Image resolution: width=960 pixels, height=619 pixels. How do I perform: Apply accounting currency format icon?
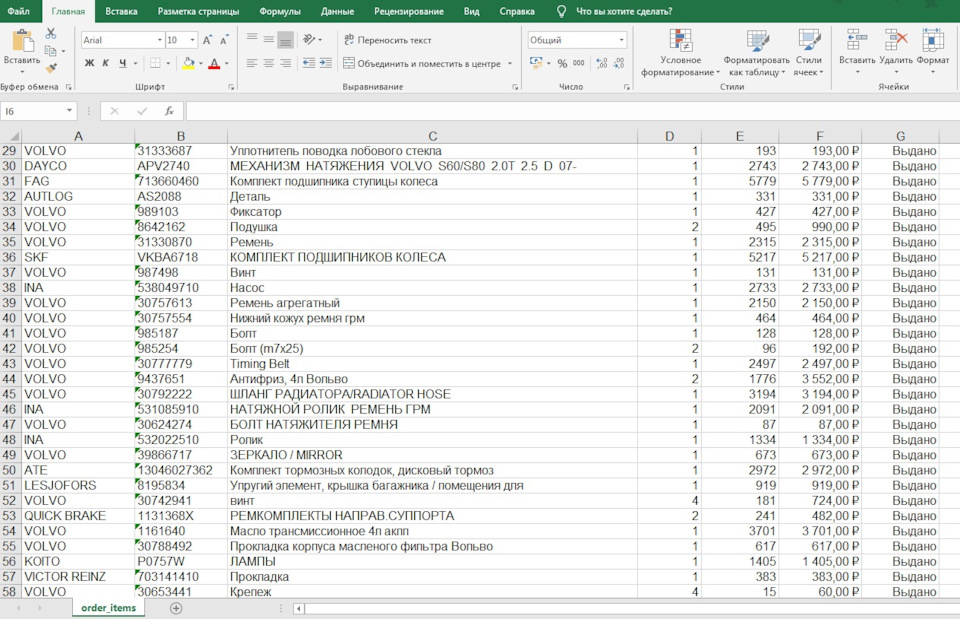[x=536, y=63]
